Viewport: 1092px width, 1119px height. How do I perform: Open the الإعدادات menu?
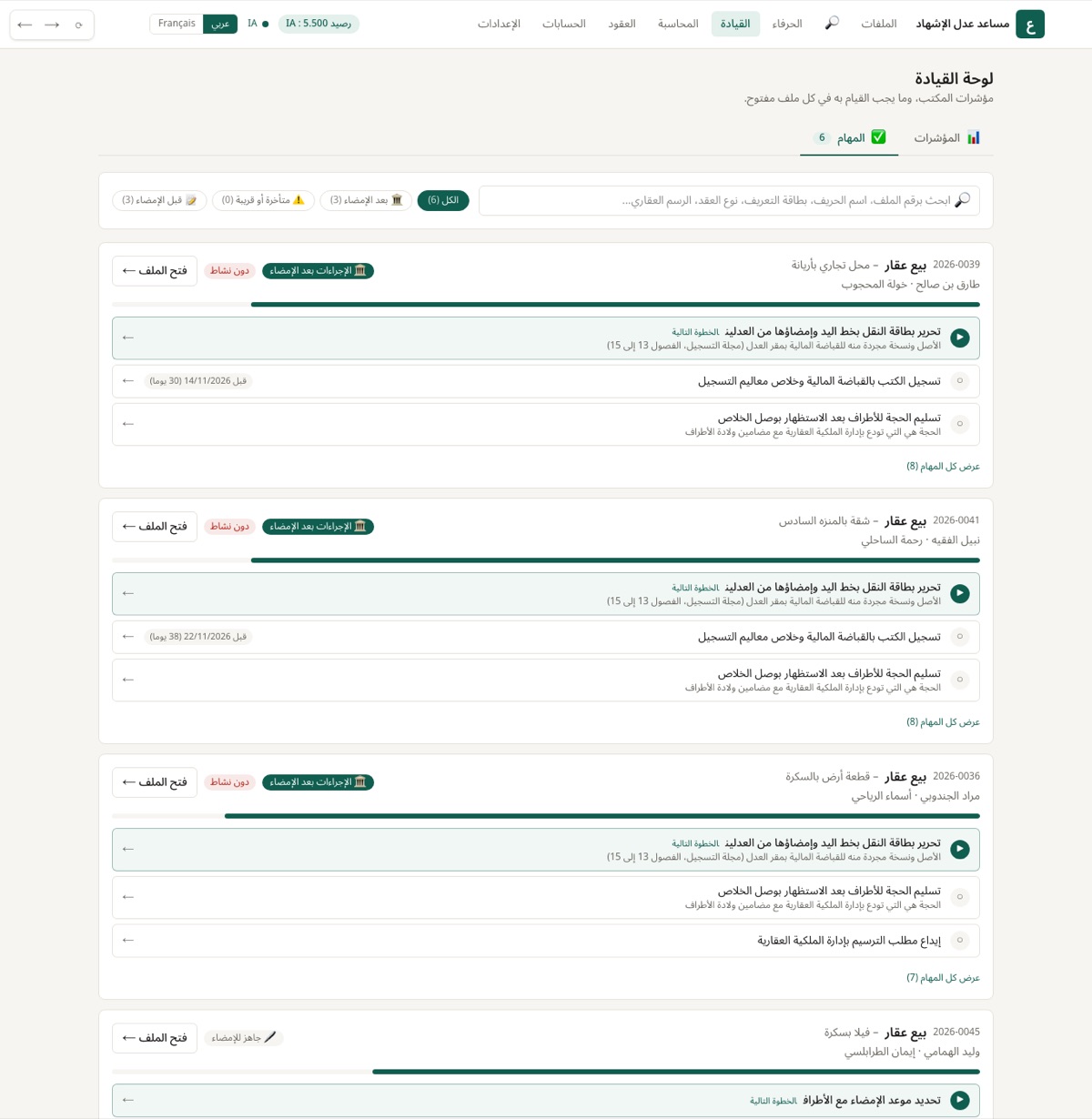[x=499, y=24]
